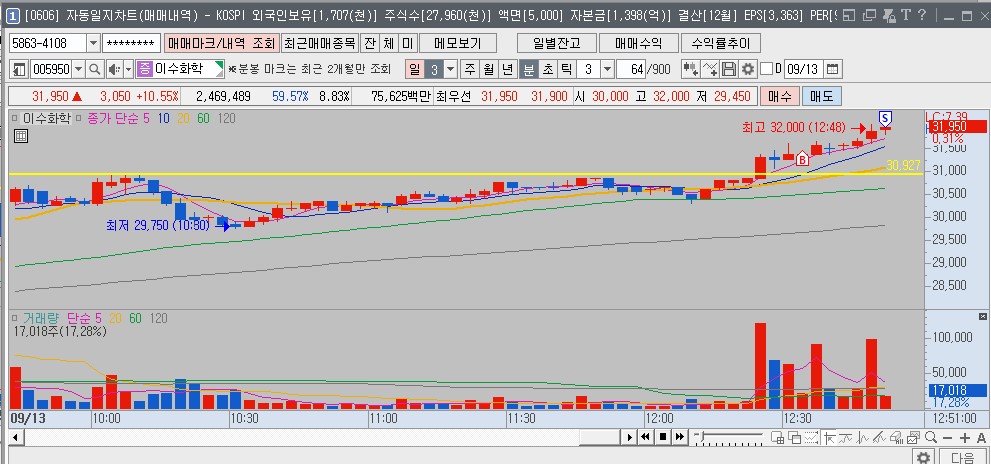Click the stop playback square button
Image resolution: width=991 pixels, height=464 pixels.
tap(662, 436)
